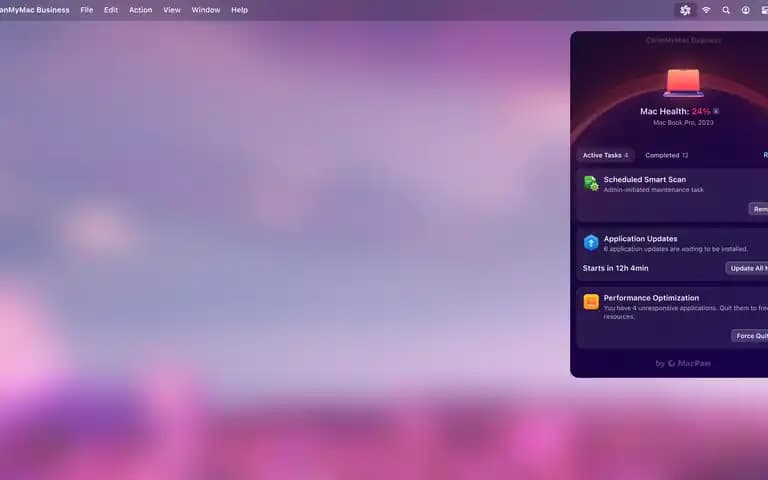
Task: Open the File menu
Action: (87, 10)
